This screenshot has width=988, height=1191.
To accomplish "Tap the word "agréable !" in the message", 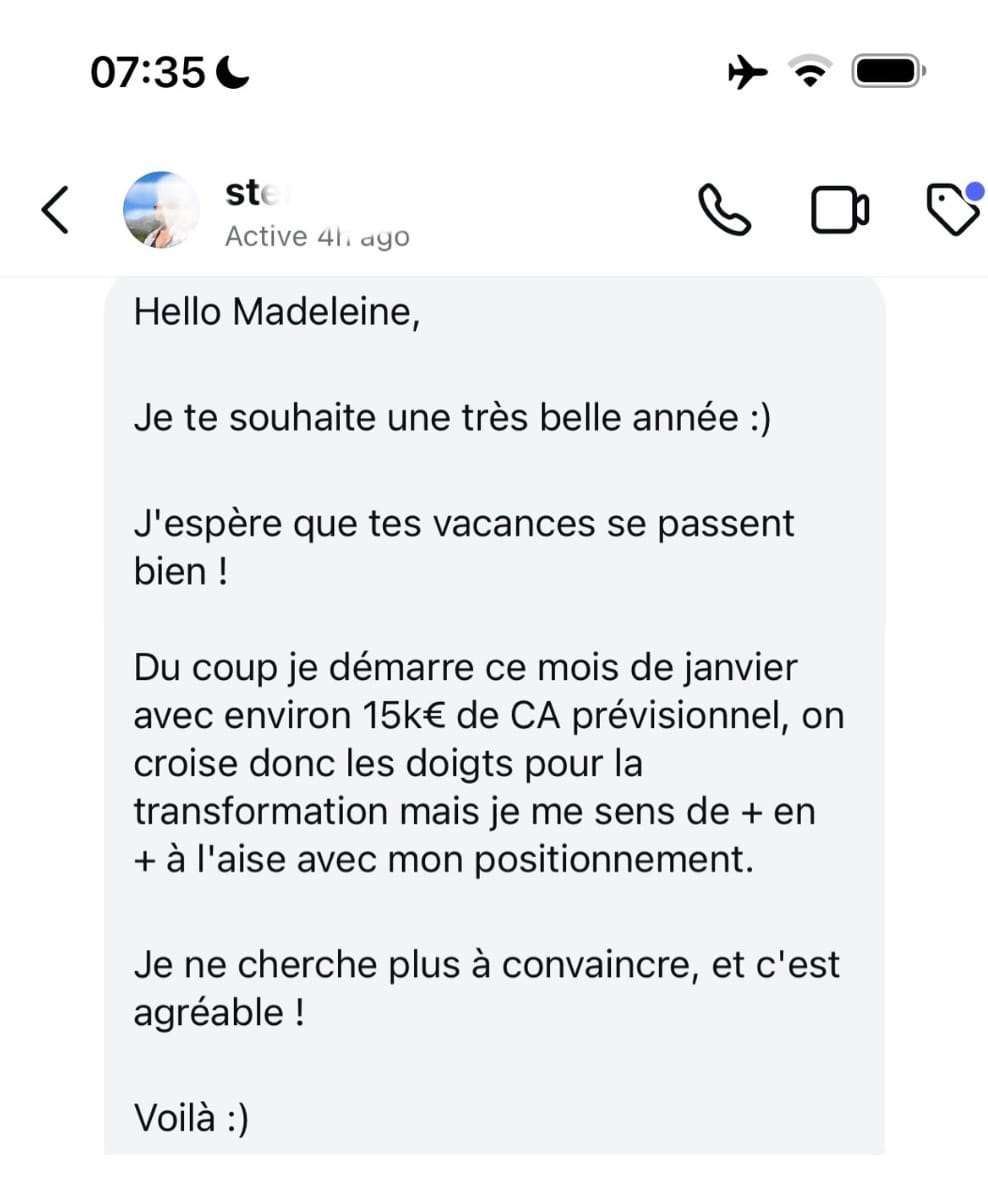I will point(219,1013).
